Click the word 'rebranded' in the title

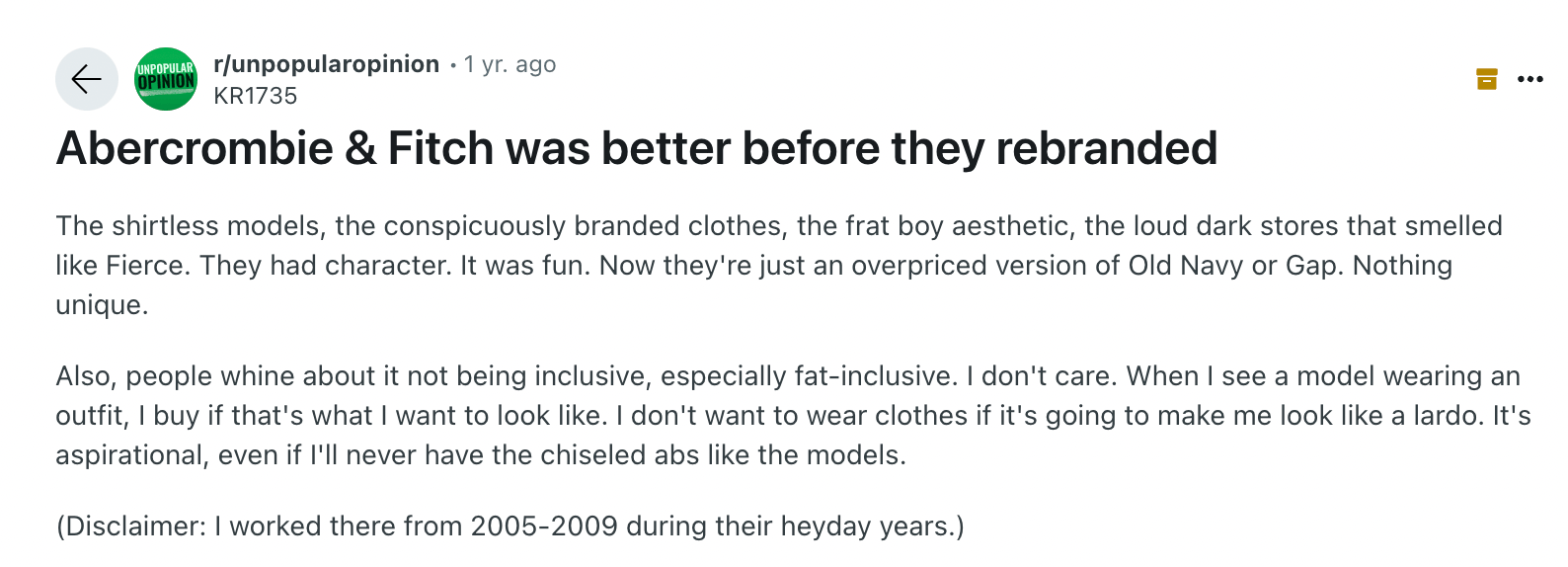coord(1107,148)
